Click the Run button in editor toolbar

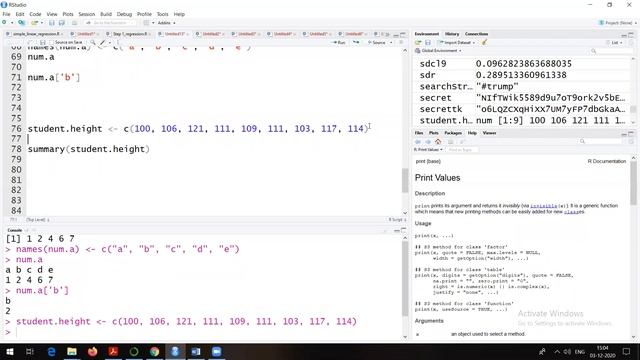(339, 42)
